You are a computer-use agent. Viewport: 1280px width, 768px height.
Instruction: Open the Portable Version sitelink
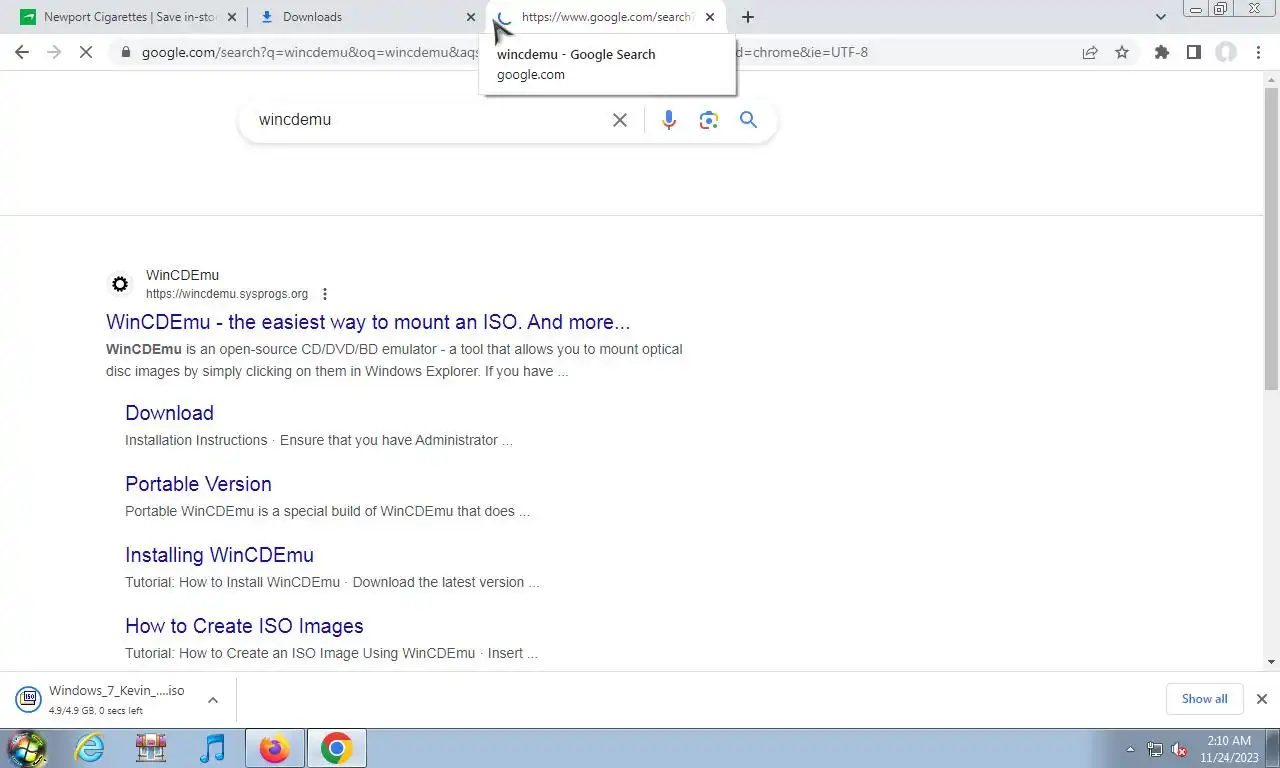[x=198, y=484]
